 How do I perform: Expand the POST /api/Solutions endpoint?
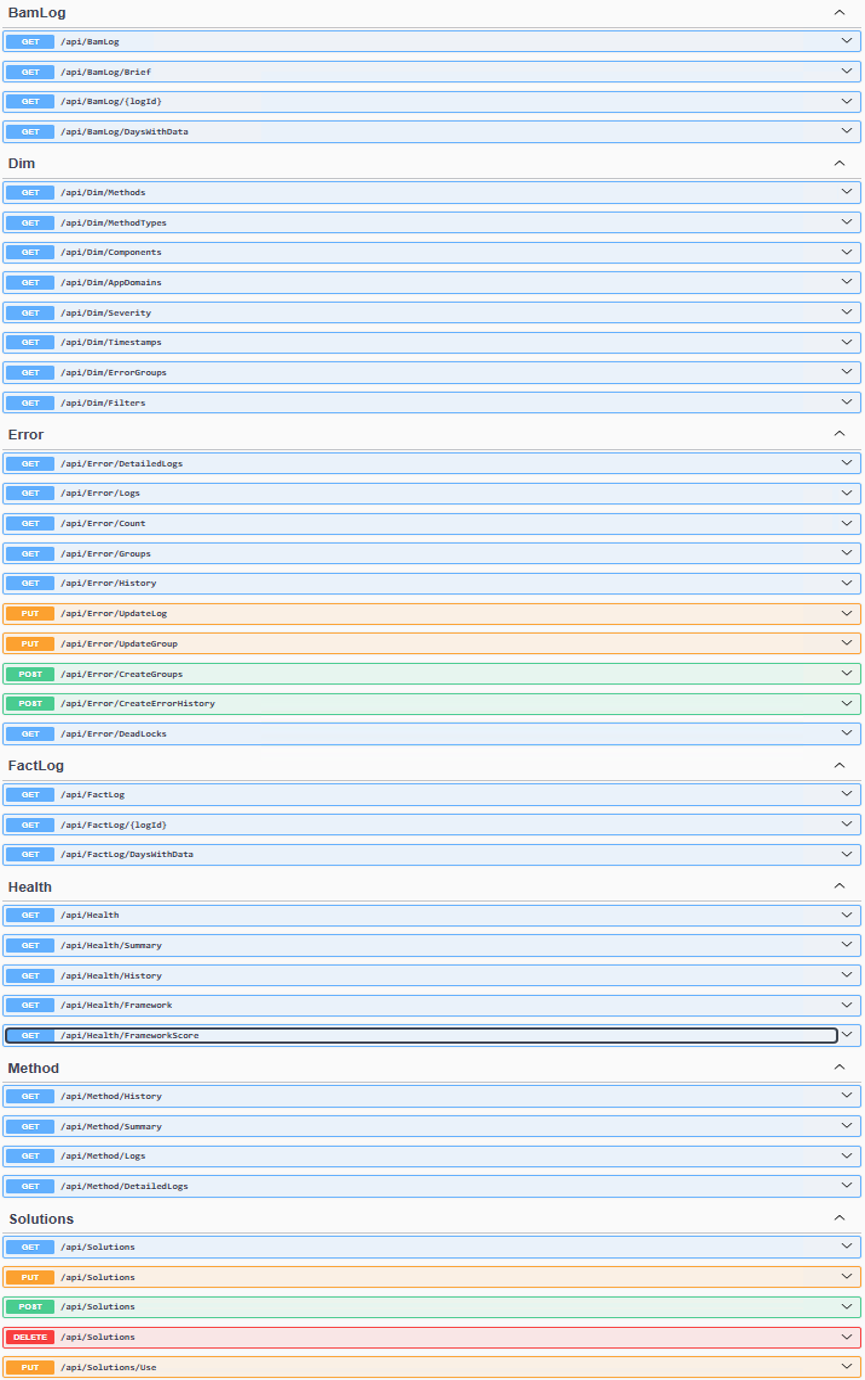tap(432, 1307)
